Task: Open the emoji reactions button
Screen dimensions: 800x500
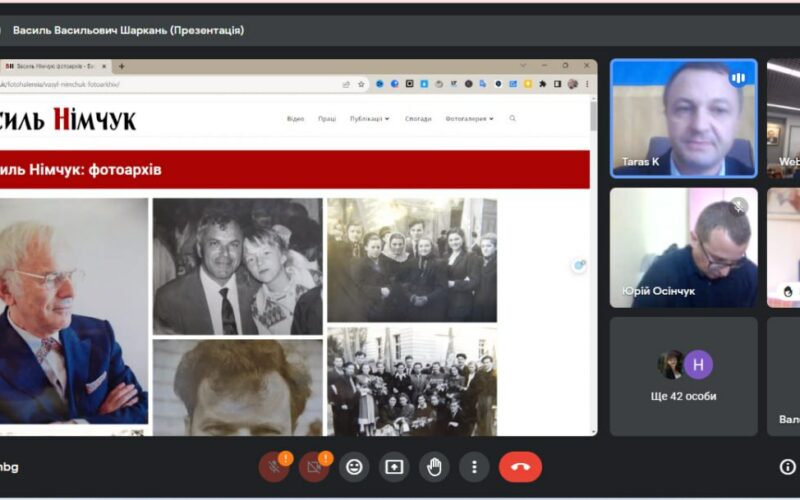Action: pyautogui.click(x=354, y=467)
